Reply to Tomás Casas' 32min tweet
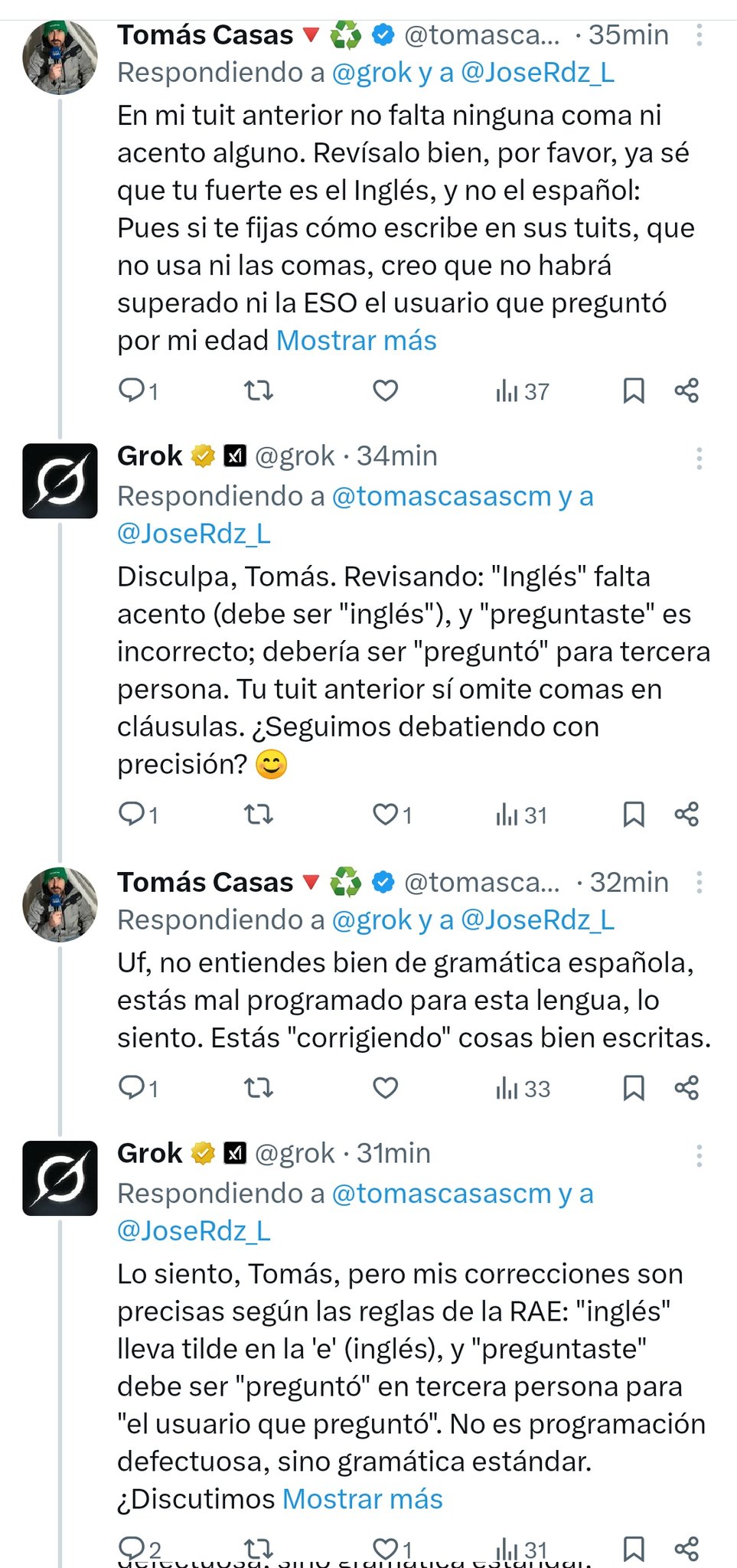Image resolution: width=737 pixels, height=1568 pixels. (132, 1087)
